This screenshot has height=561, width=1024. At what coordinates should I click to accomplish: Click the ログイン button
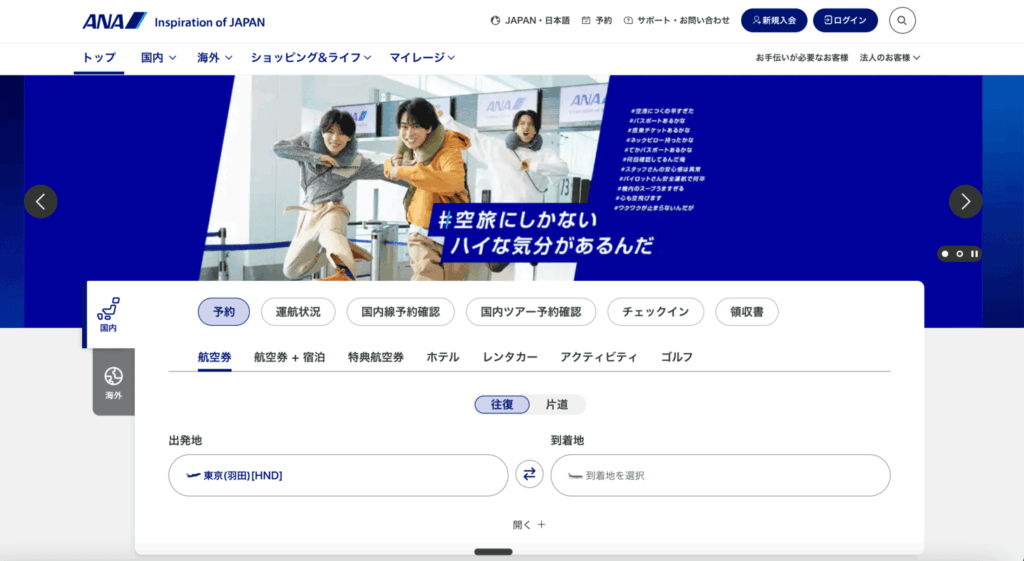click(x=845, y=20)
